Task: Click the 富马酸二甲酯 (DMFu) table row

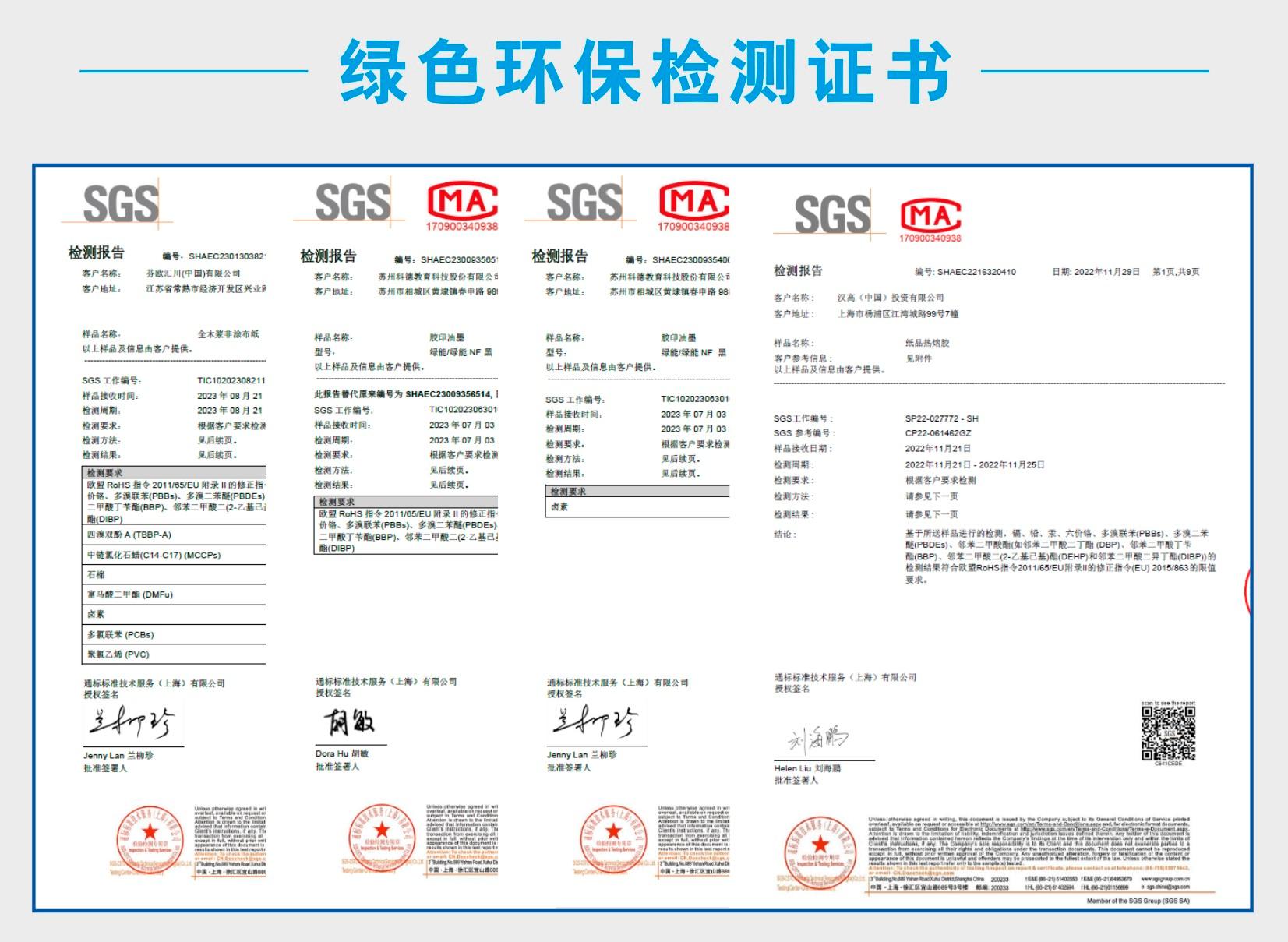Action: [x=174, y=594]
